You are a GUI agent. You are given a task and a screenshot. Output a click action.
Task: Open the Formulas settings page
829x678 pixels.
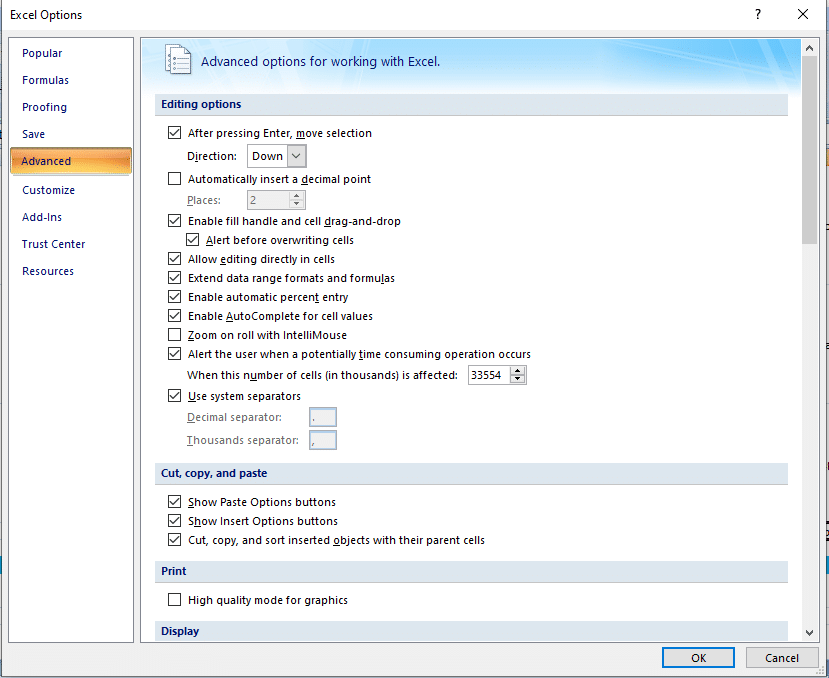[45, 79]
